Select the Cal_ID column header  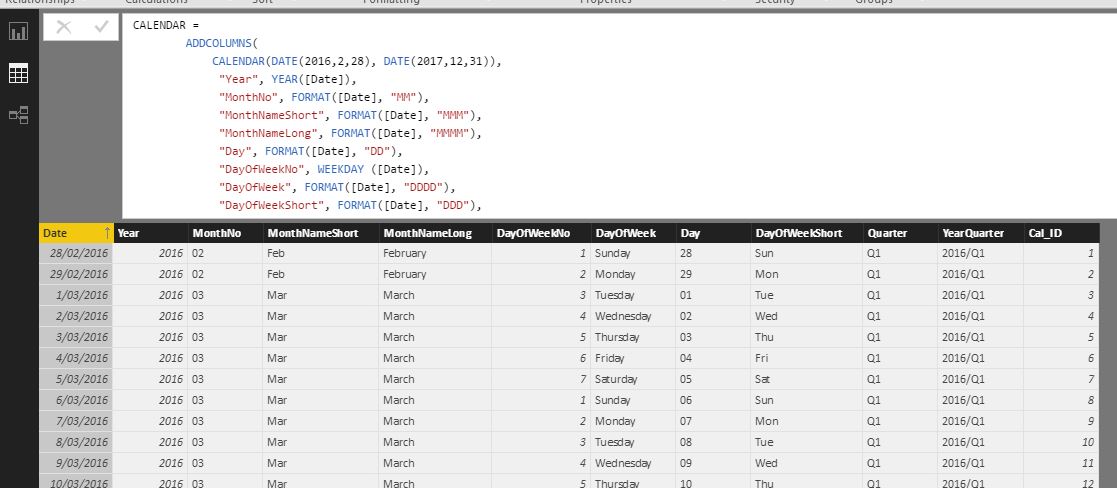[x=1061, y=233]
